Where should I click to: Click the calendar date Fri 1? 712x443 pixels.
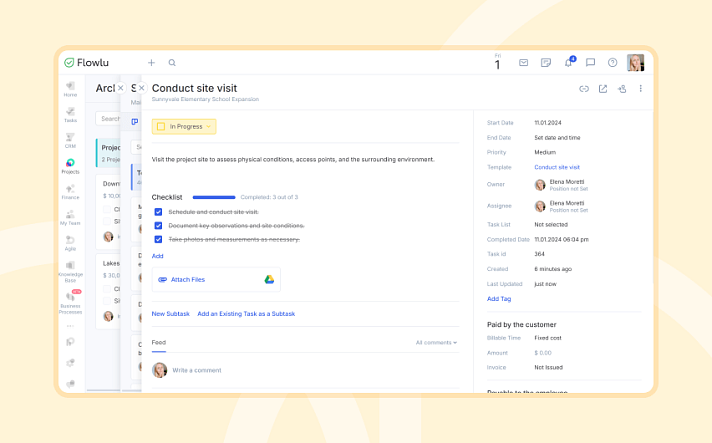tap(498, 62)
